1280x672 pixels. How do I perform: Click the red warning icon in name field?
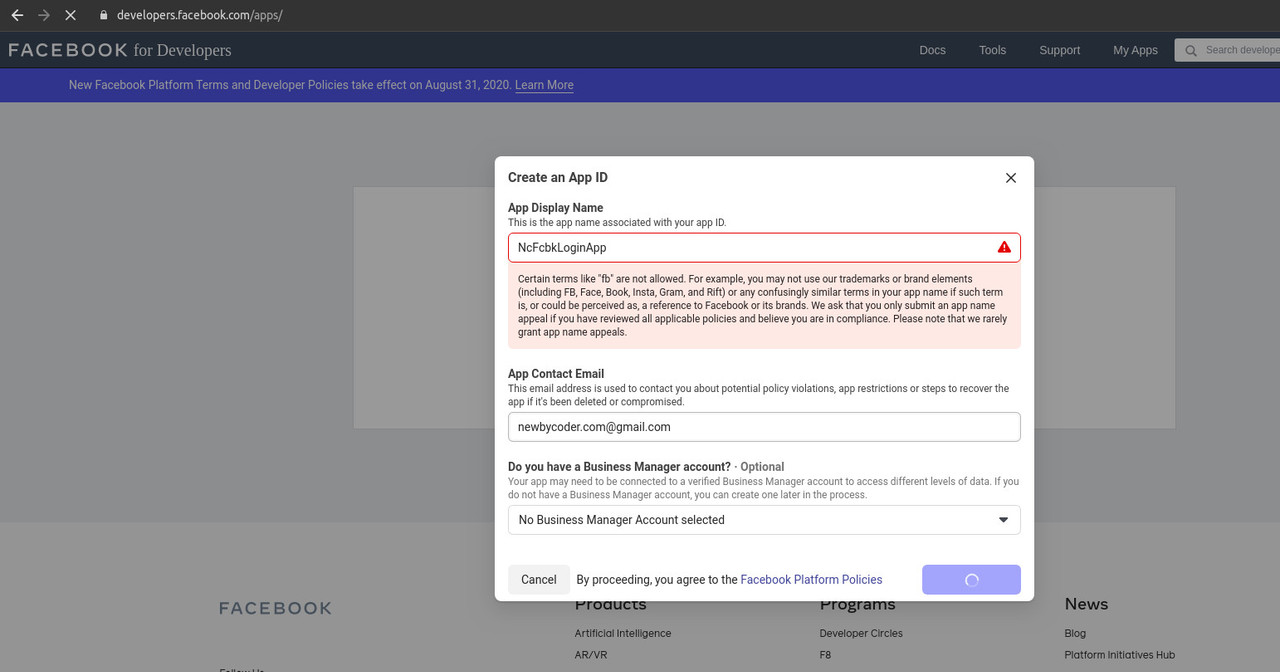(x=1004, y=247)
